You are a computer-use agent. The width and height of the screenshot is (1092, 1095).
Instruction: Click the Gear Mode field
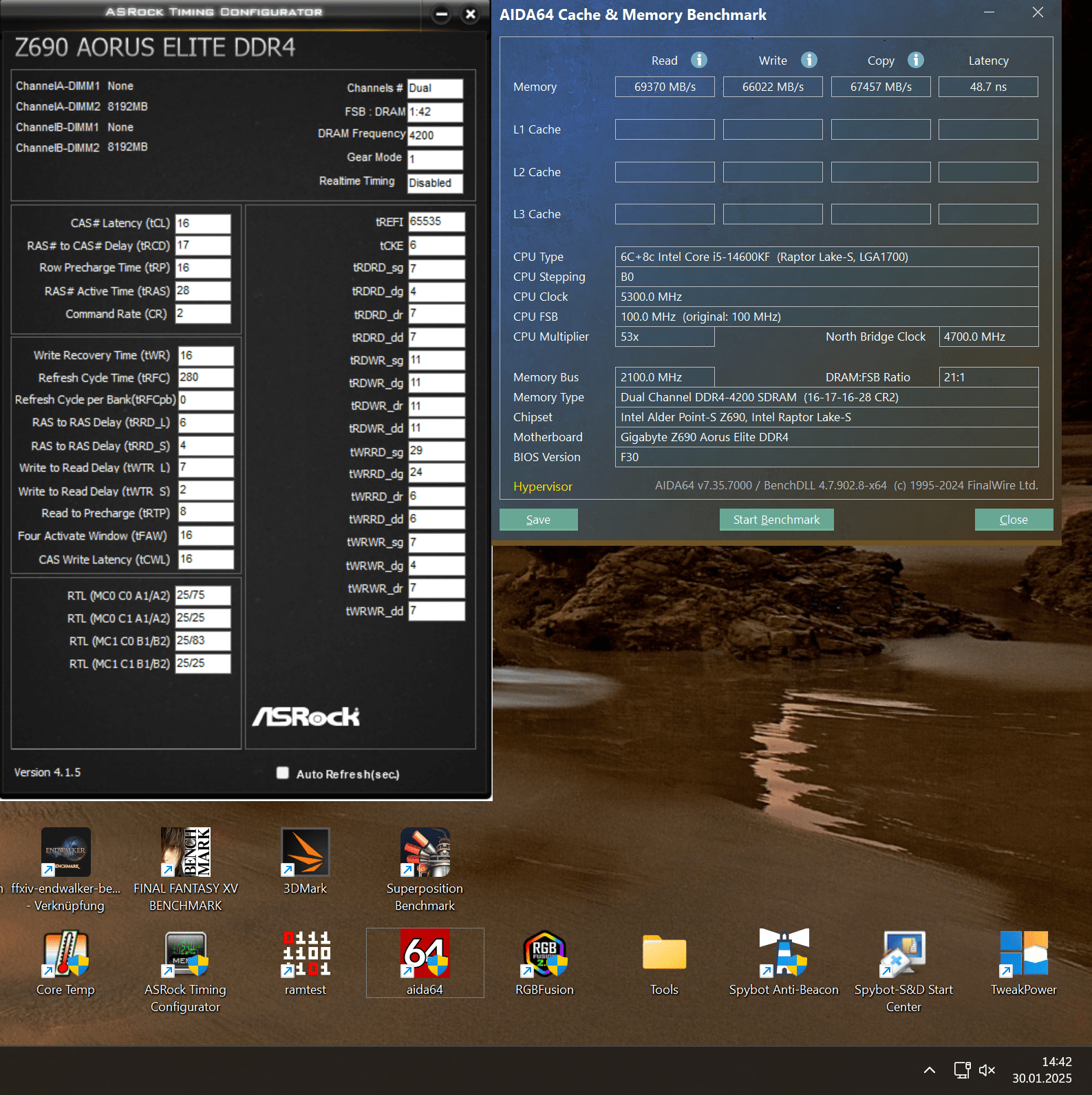point(435,160)
